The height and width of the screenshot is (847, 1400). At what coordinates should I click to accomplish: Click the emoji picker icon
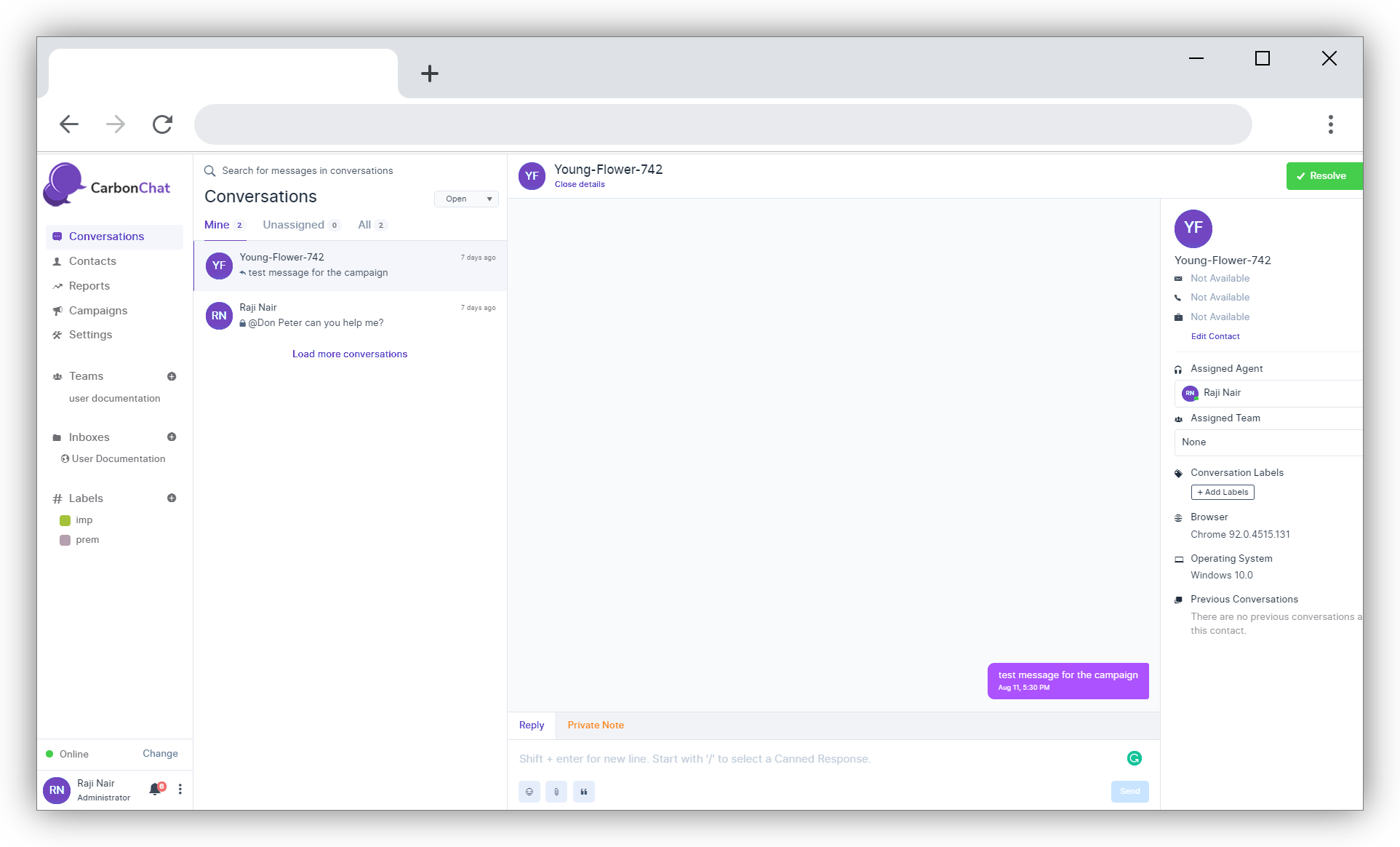[x=529, y=792]
